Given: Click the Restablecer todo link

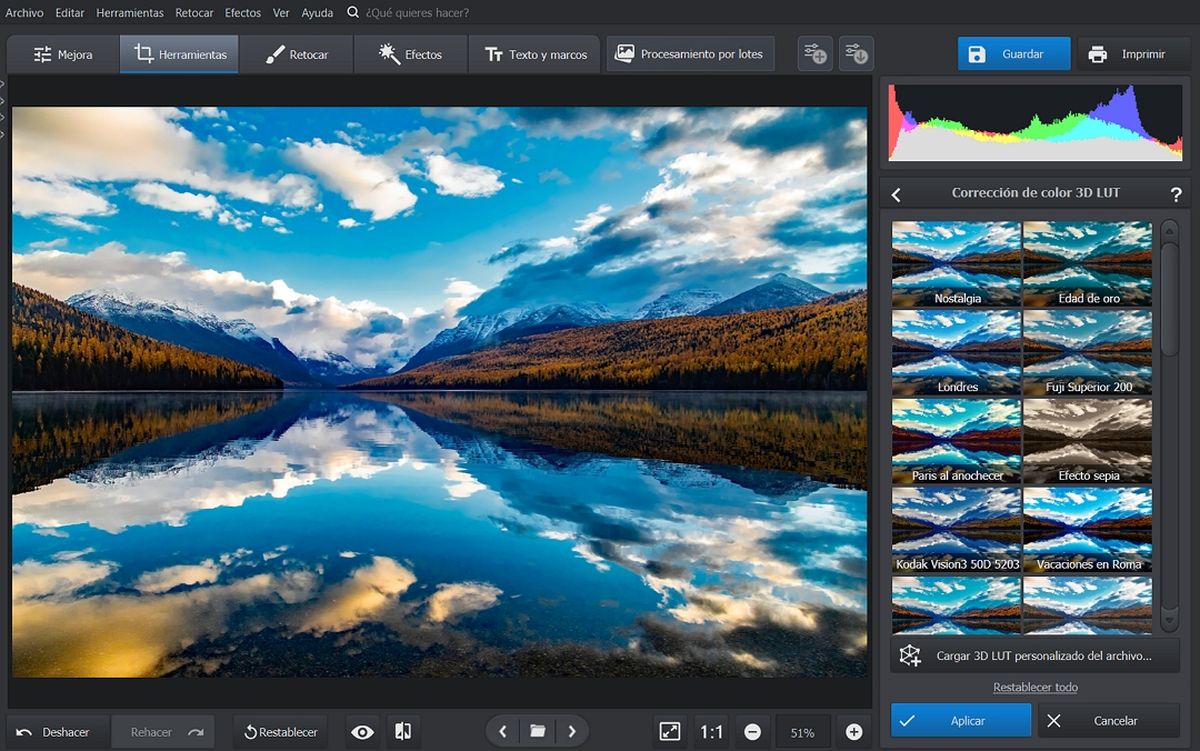Looking at the screenshot, I should 1035,687.
